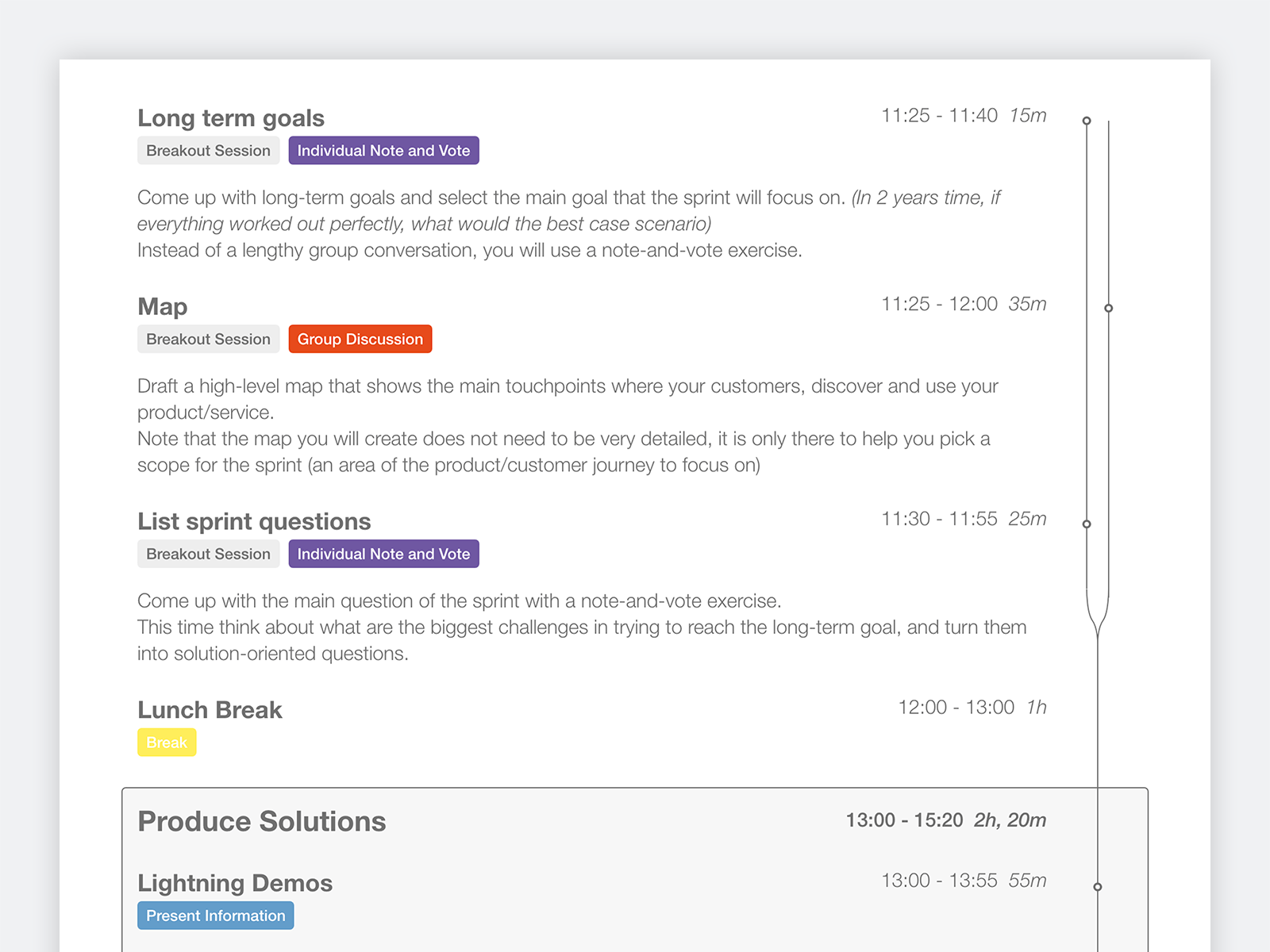Click the 55m duration label
1270x952 pixels.
(x=1027, y=881)
